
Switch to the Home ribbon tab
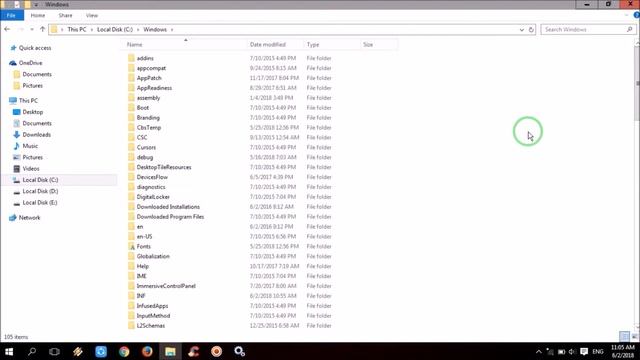(38, 15)
